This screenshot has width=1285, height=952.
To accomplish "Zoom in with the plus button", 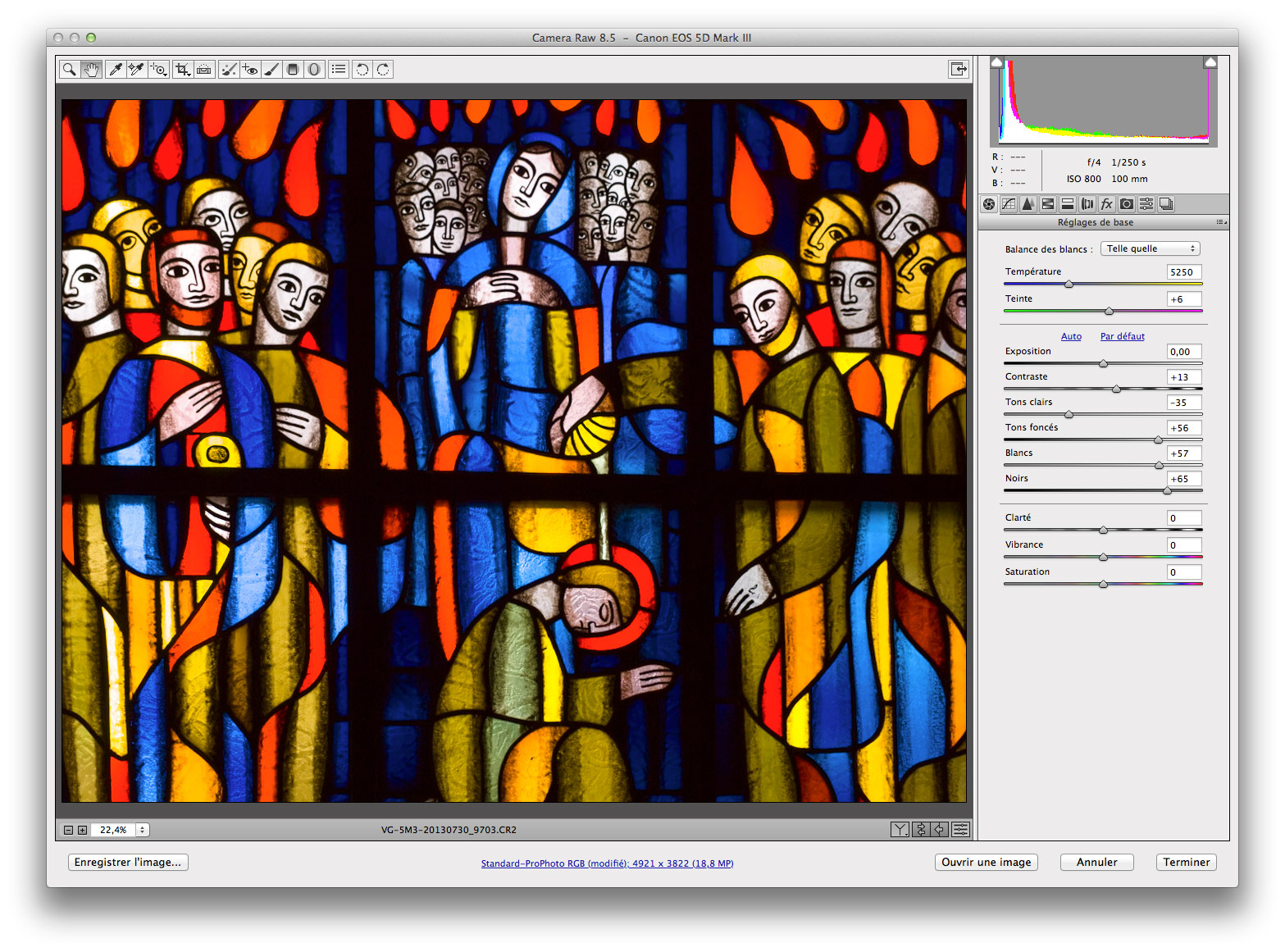I will (x=82, y=830).
